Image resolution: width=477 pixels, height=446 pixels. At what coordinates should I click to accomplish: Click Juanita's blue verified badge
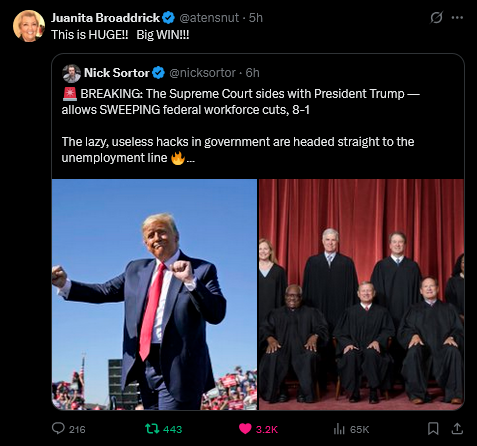point(168,18)
